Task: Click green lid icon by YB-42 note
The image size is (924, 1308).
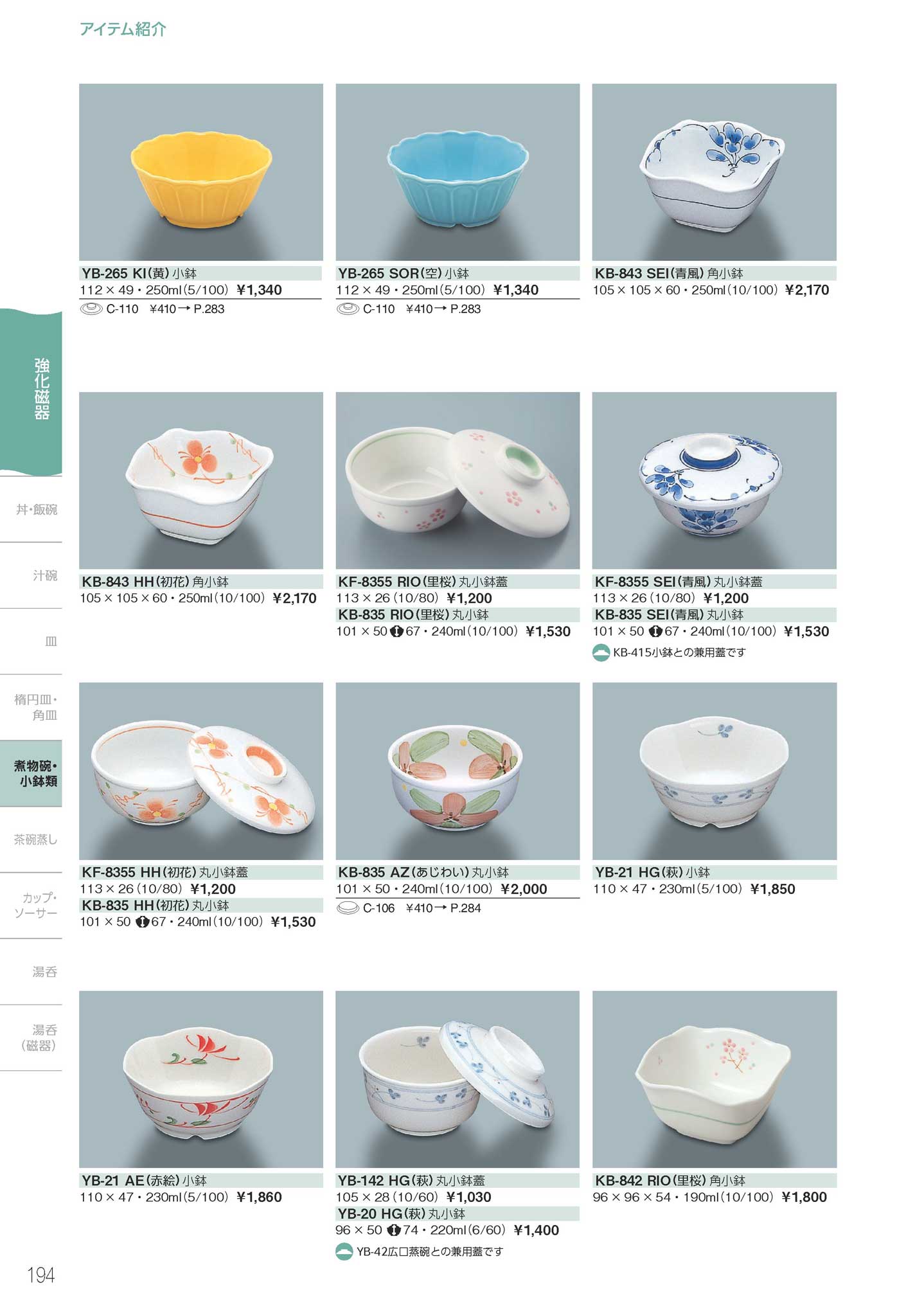Action: [344, 1252]
